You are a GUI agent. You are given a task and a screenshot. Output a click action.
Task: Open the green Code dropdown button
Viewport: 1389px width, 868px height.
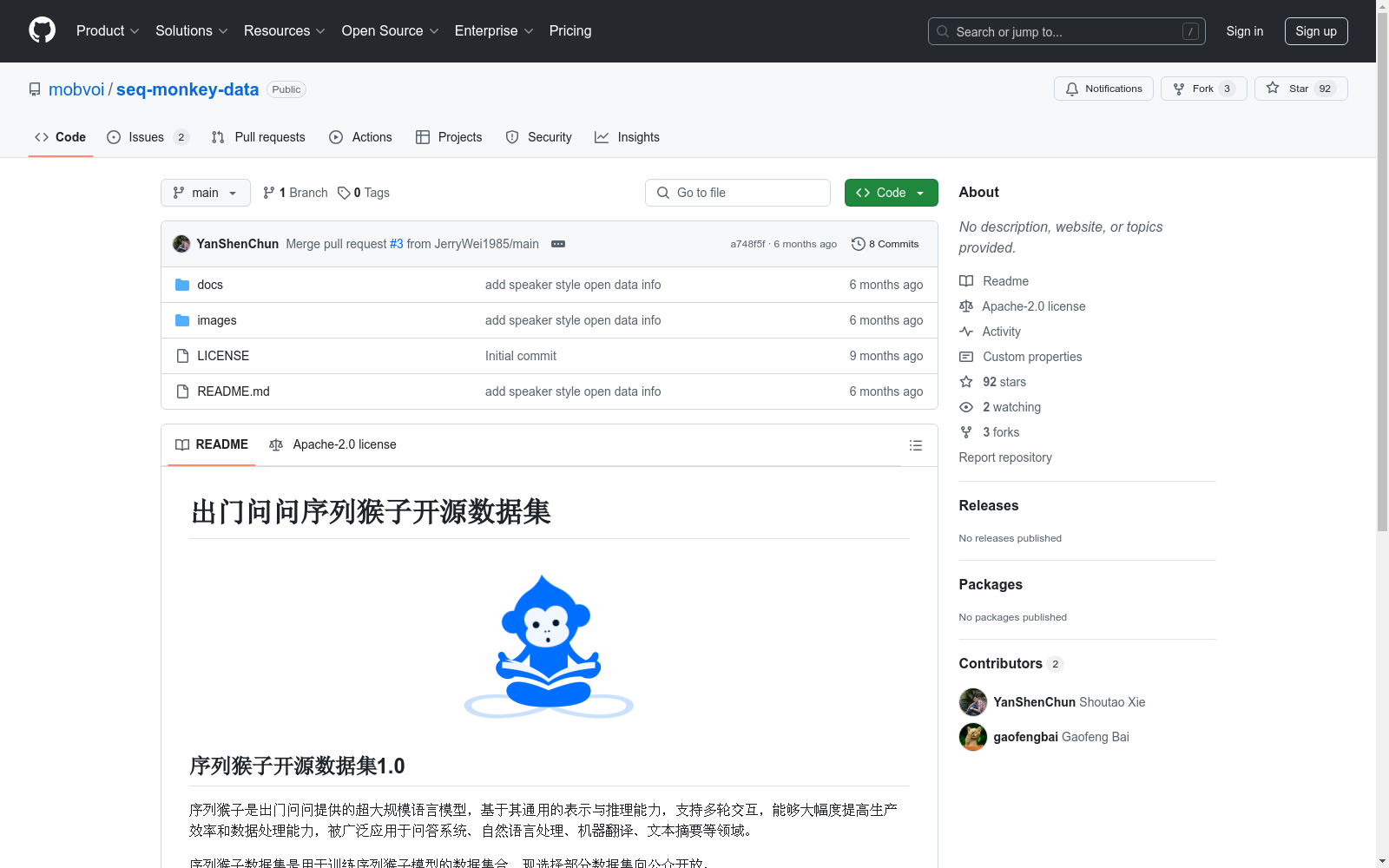(x=891, y=193)
